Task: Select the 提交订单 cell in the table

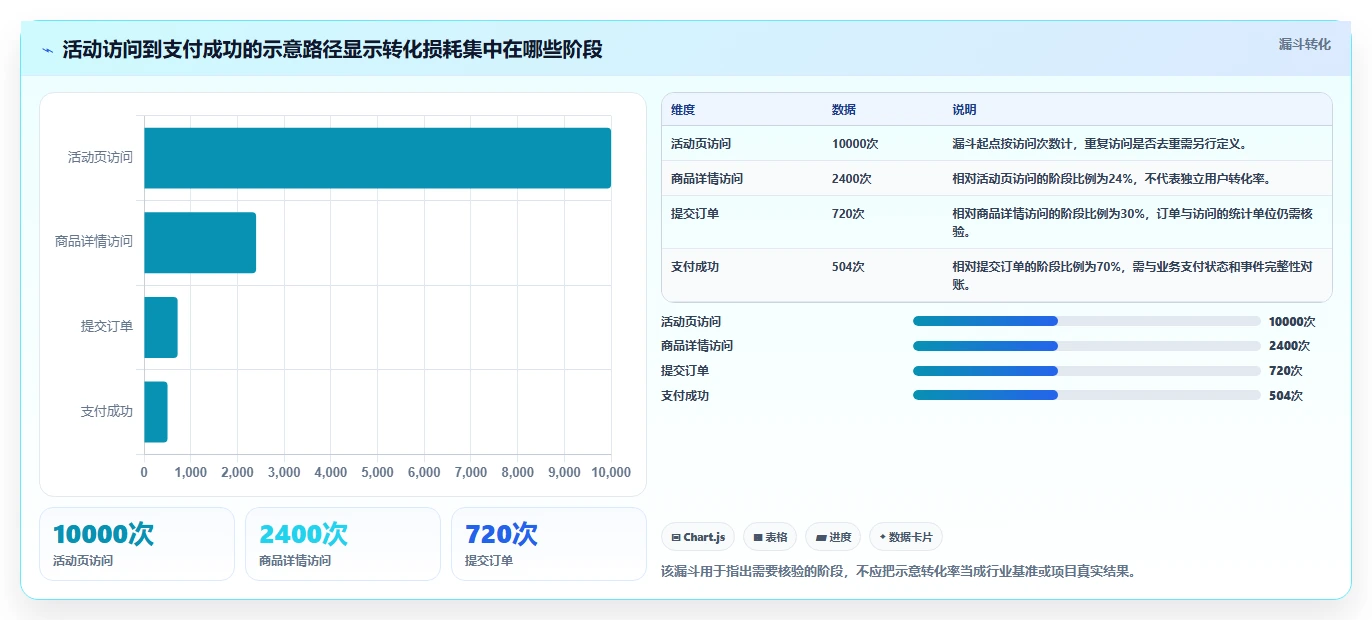Action: pos(695,214)
